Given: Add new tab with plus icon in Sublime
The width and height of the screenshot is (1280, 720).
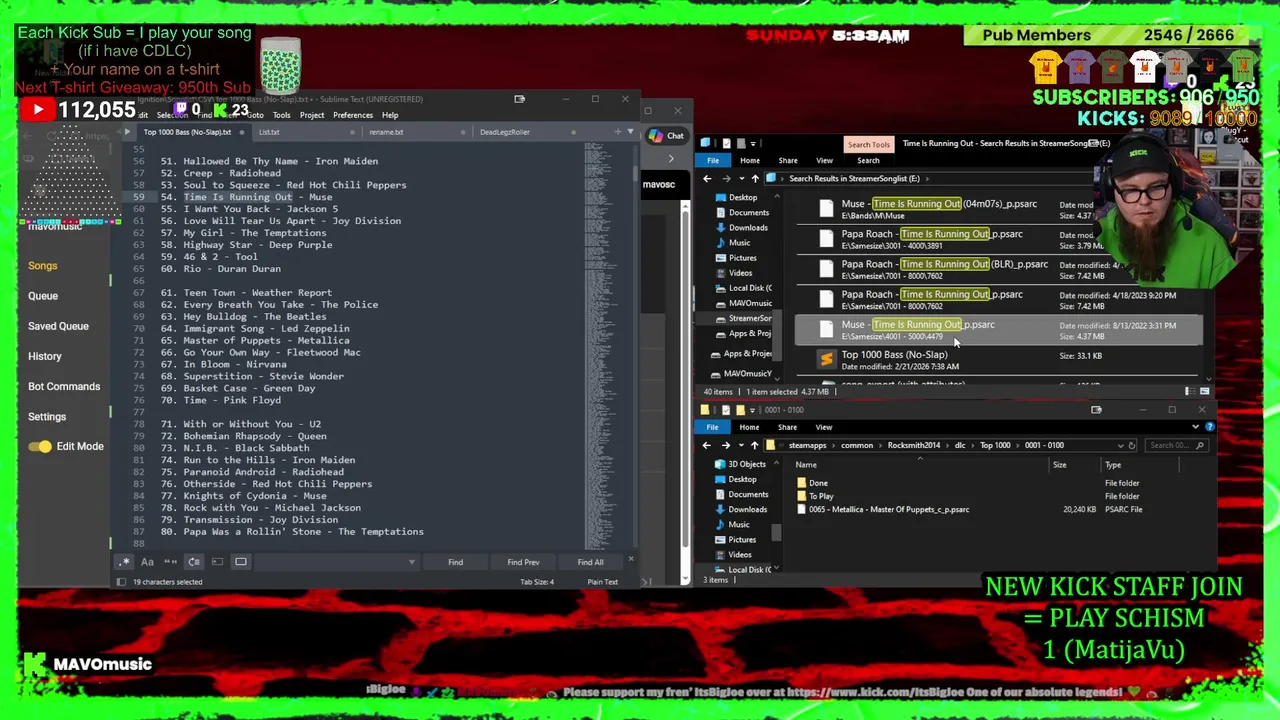Looking at the screenshot, I should tap(617, 131).
